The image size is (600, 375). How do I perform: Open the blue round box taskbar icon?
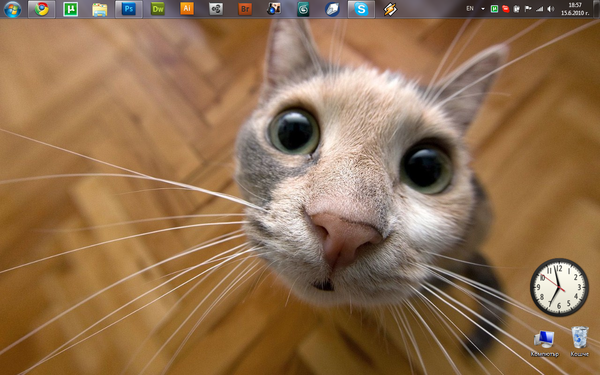click(332, 9)
